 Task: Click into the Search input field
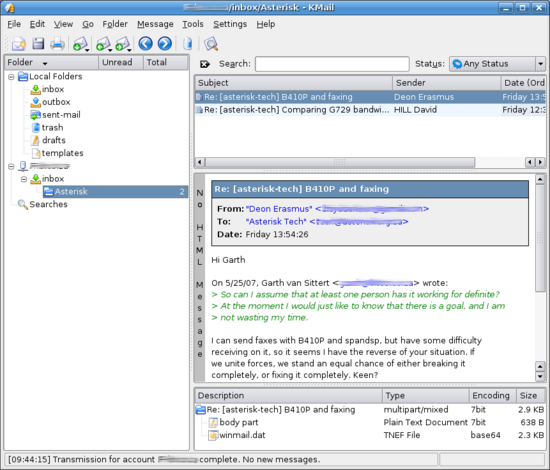click(332, 64)
